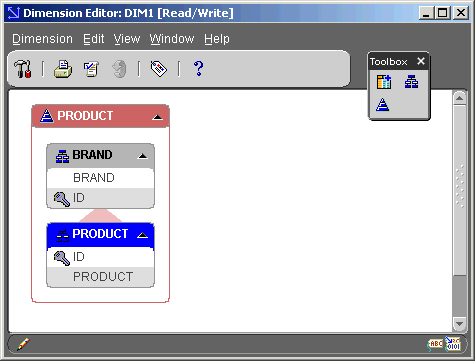475x361 pixels.
Task: Open the View menu
Action: pos(127,39)
